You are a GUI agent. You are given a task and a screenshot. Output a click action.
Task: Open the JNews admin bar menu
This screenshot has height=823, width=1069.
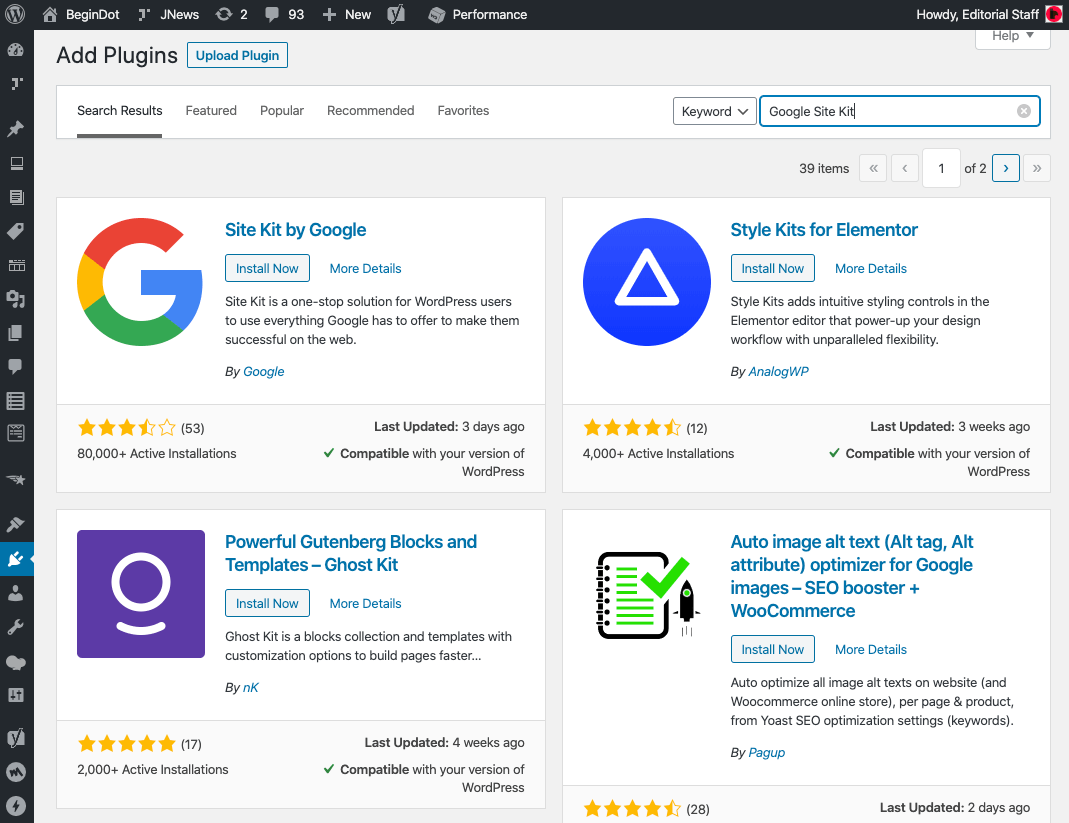(168, 14)
